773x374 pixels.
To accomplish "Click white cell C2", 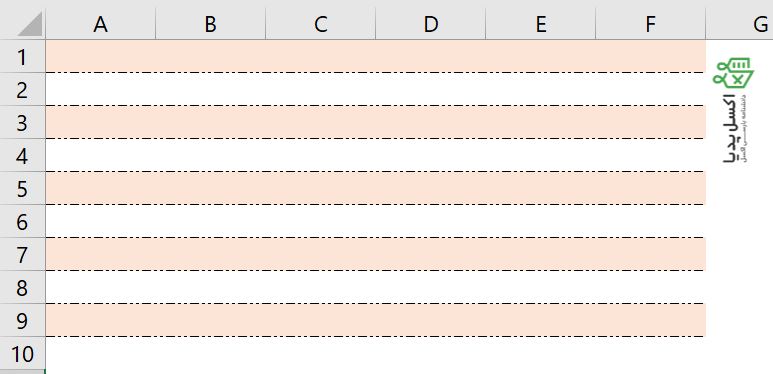I will coord(320,89).
